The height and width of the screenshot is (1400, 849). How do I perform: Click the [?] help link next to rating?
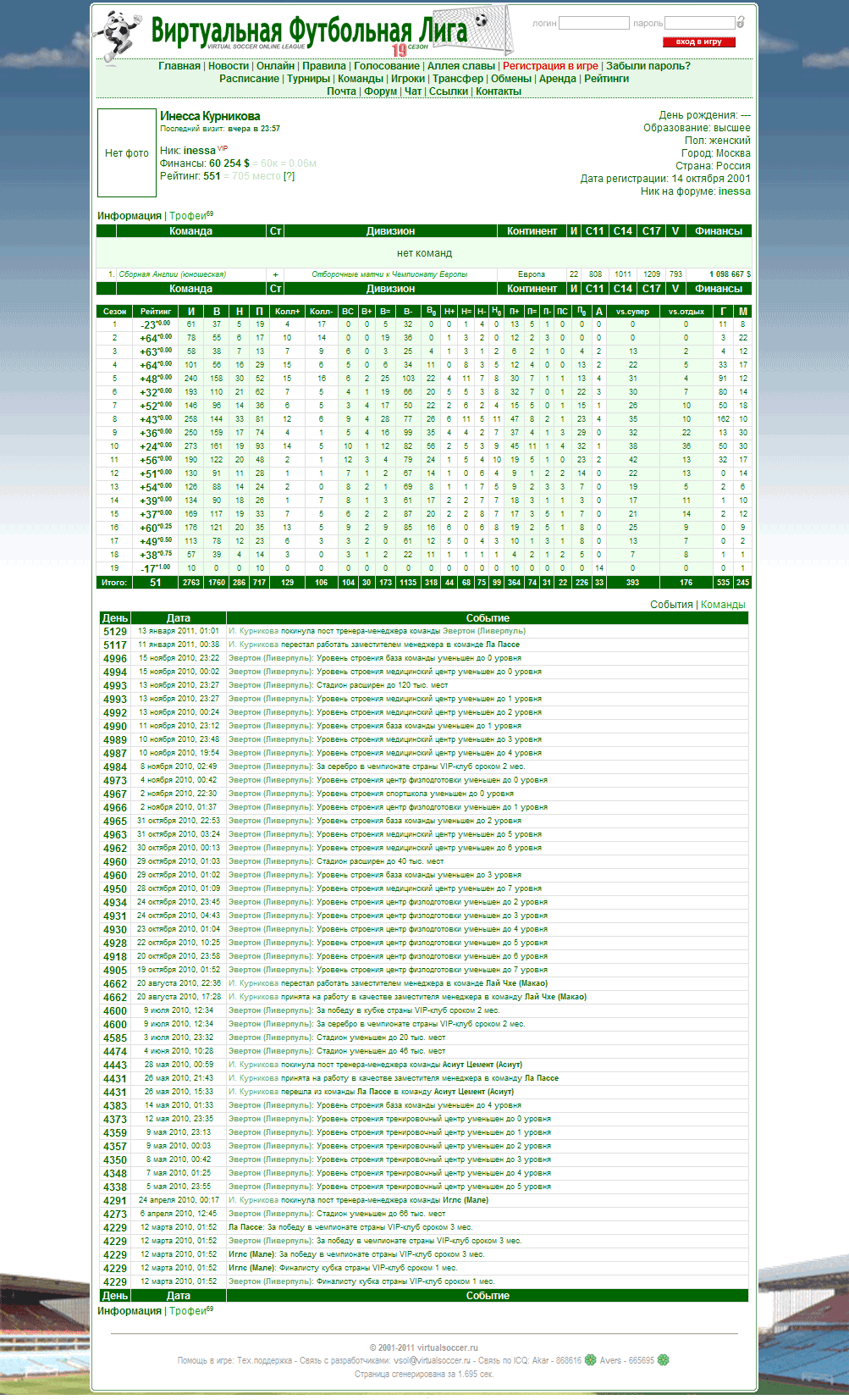point(289,176)
